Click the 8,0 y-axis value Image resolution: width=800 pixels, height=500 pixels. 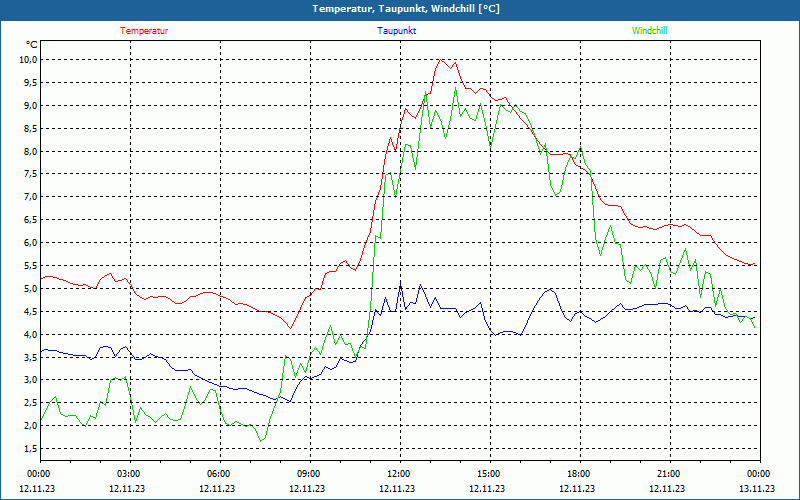pos(31,151)
